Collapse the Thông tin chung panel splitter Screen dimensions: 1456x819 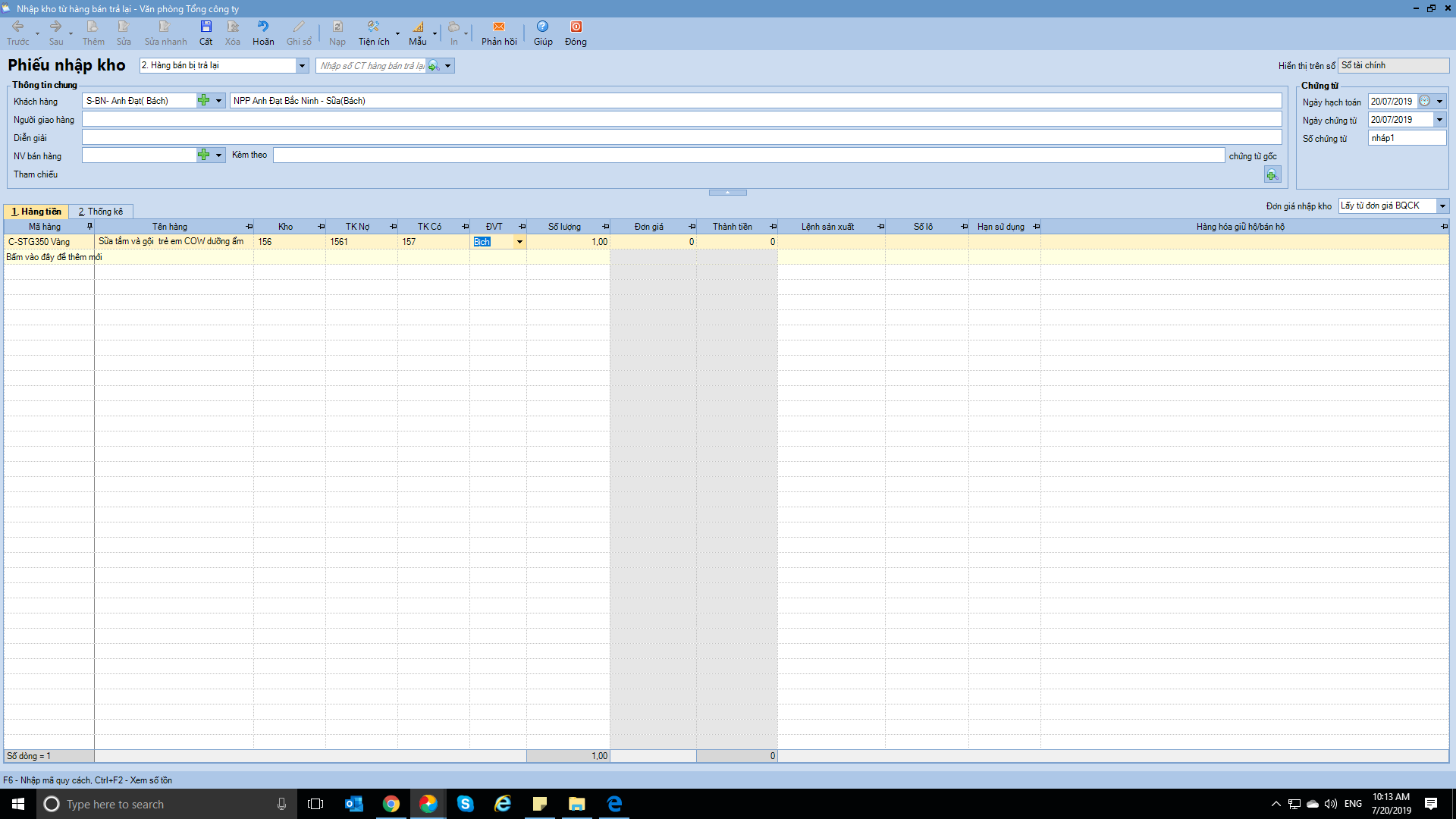tap(727, 193)
